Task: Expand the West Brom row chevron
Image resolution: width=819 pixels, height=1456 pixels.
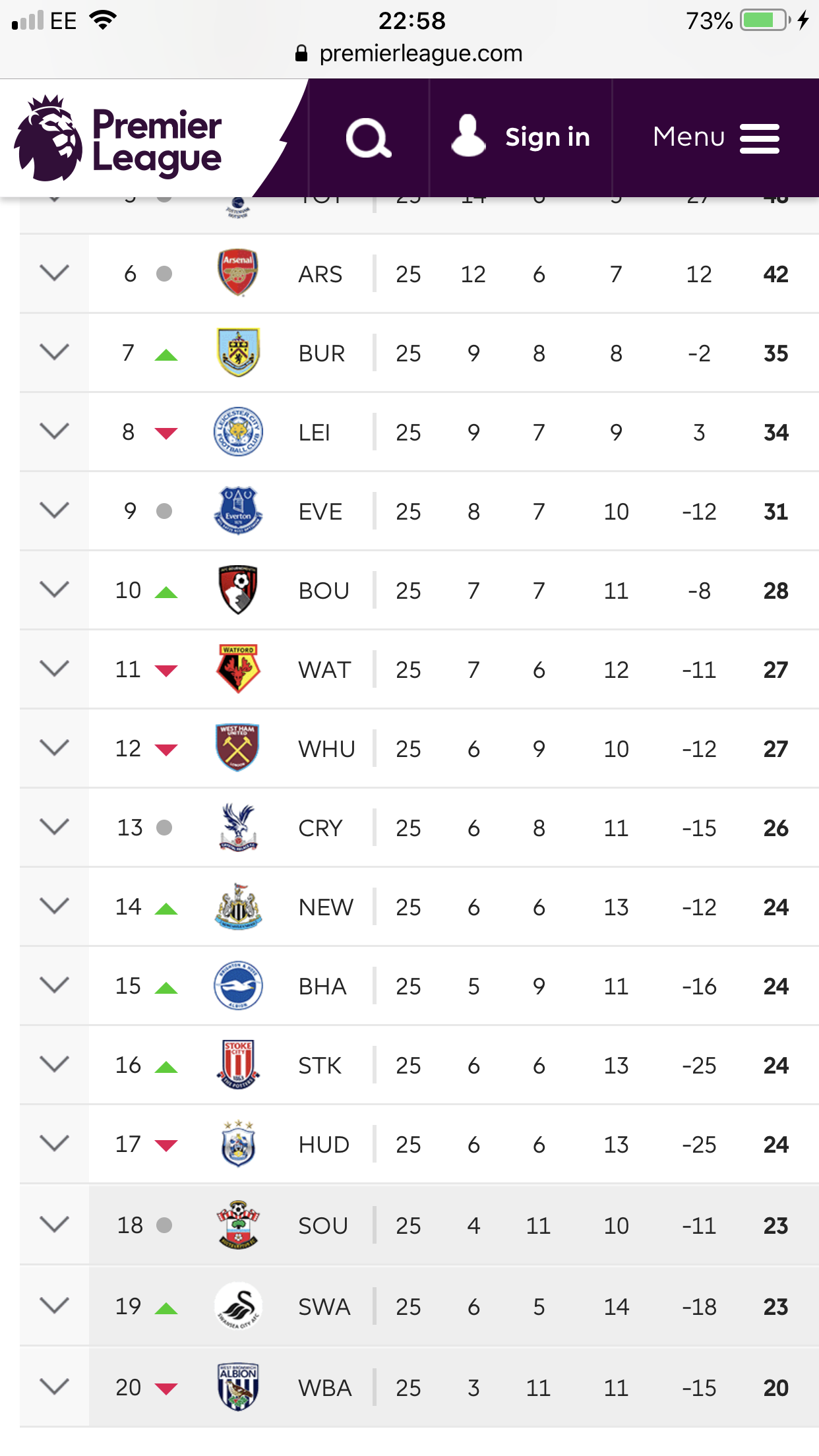Action: pos(54,1386)
